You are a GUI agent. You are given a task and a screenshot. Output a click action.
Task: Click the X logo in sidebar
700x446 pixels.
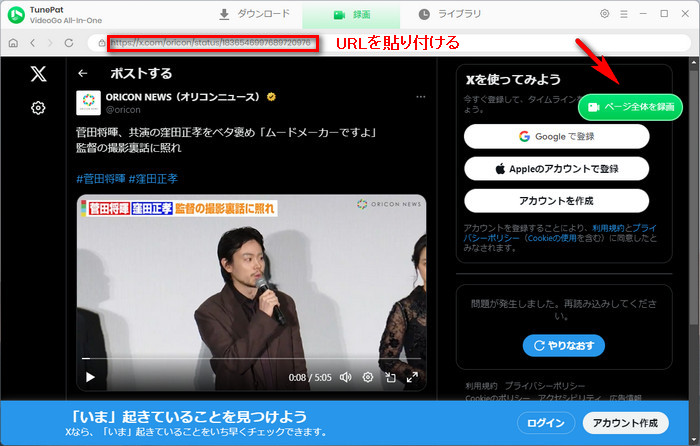click(38, 74)
